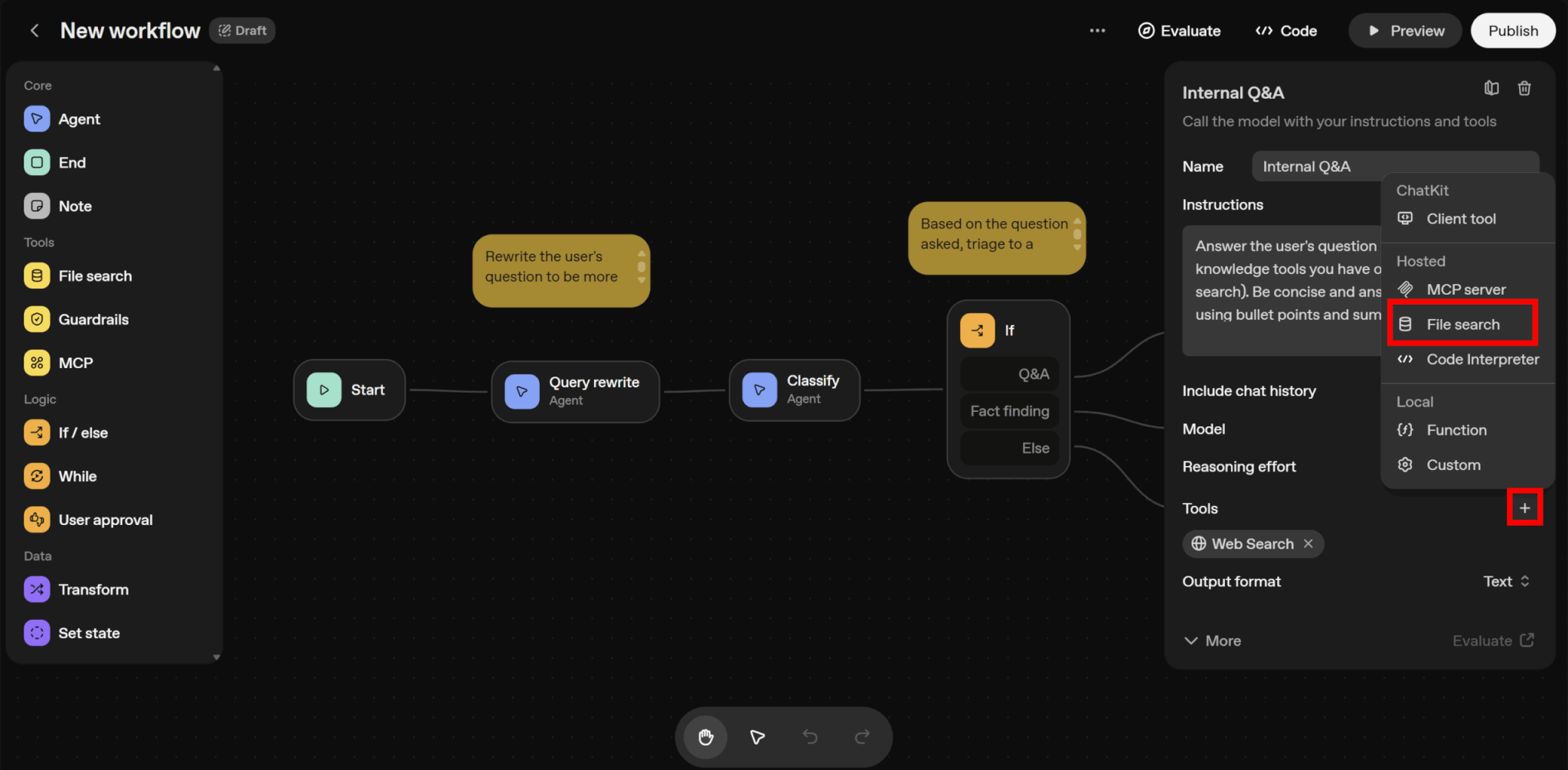Expand the More section
The height and width of the screenshot is (770, 1568).
click(x=1213, y=641)
